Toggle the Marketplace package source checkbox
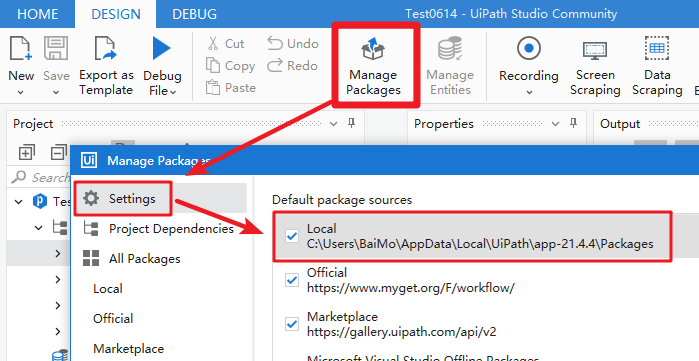The width and height of the screenshot is (699, 361). [x=292, y=324]
